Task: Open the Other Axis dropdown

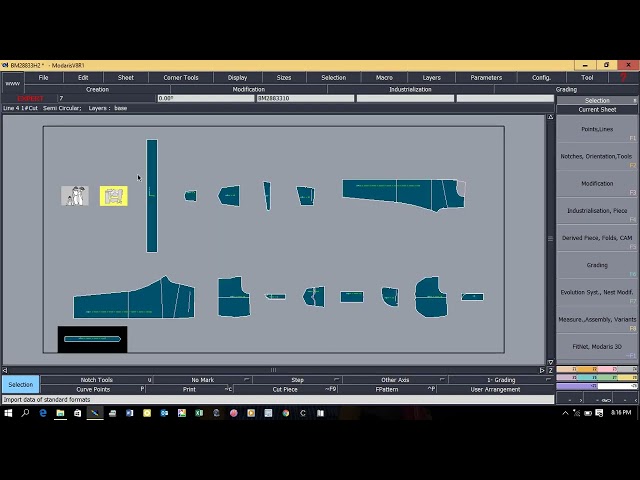Action: pos(395,380)
